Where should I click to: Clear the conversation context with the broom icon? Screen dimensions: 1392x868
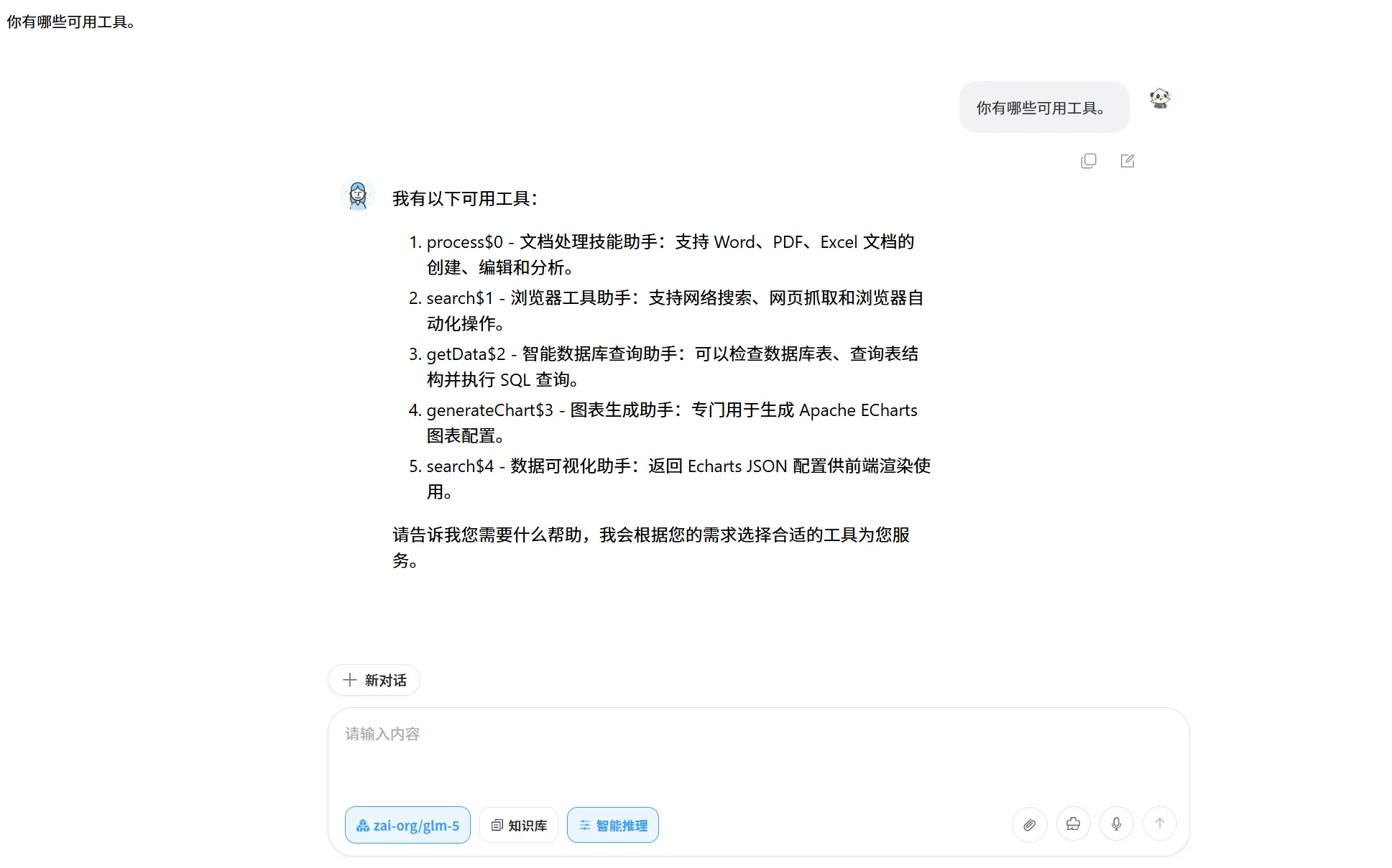click(1073, 824)
